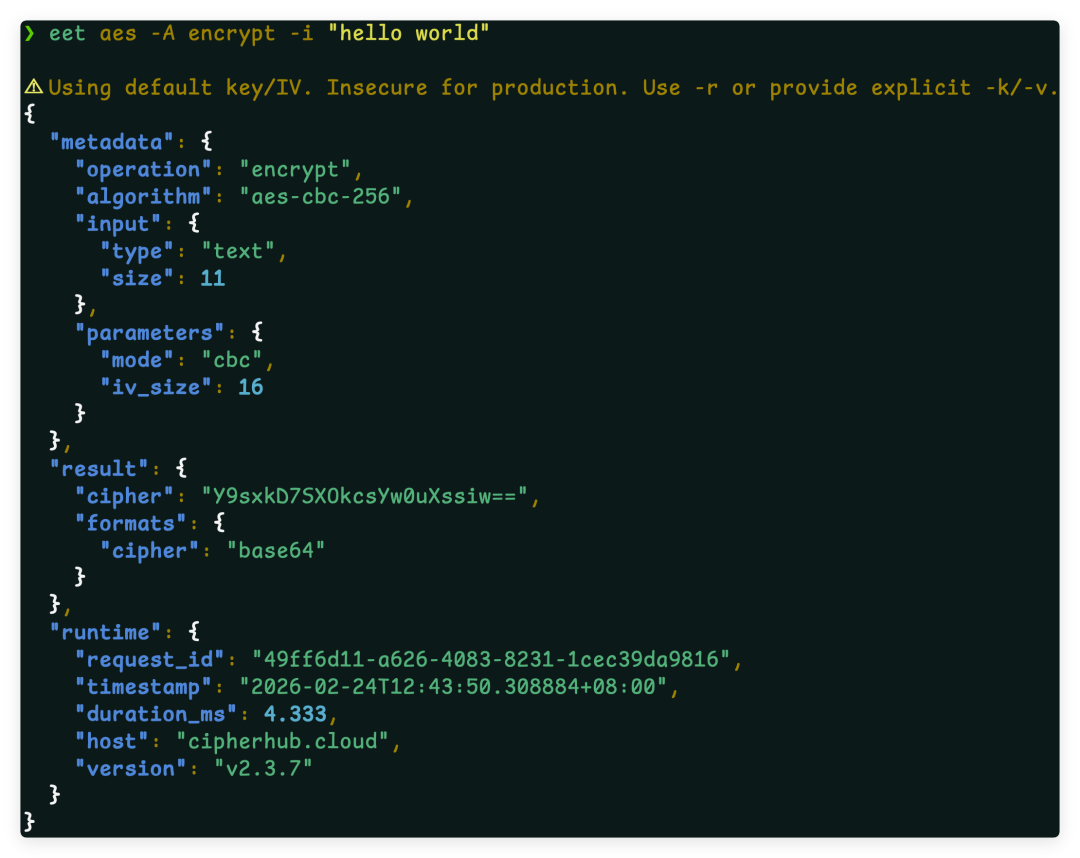Click the request_id UUID value

tap(491, 659)
